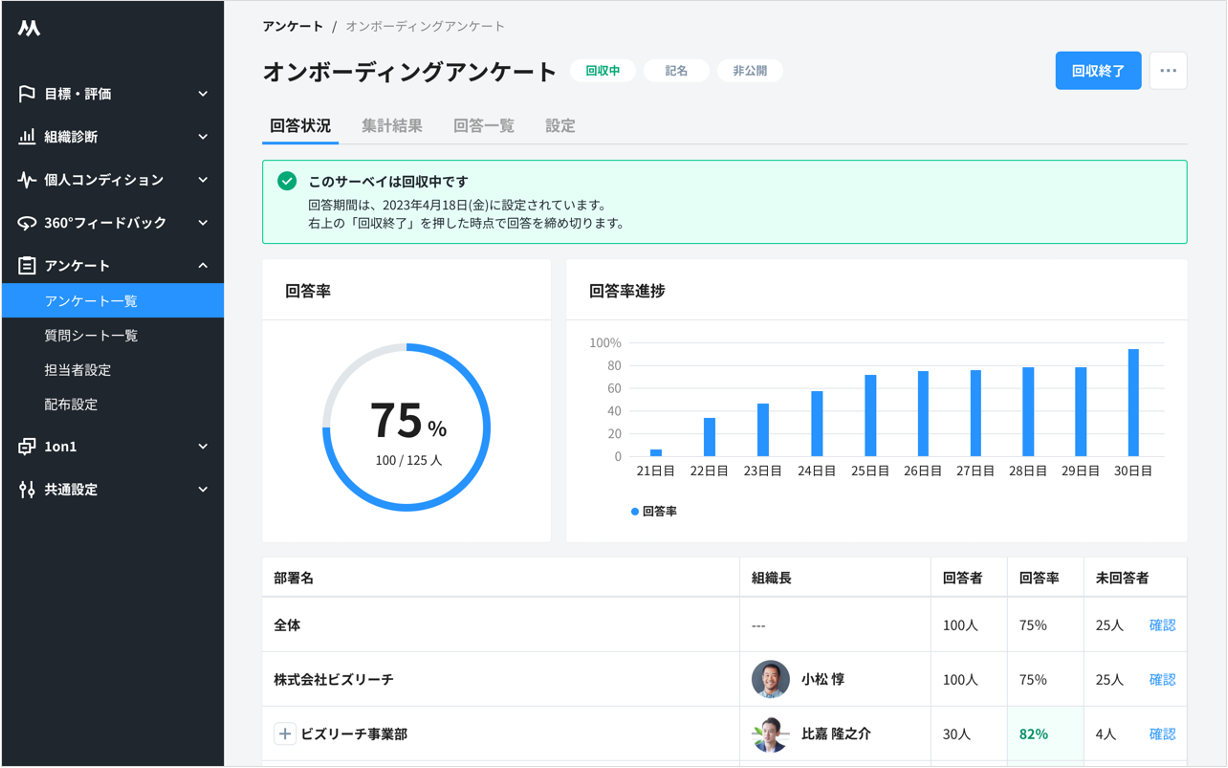
Task: Click the アンケート list icon in sidebar
Action: (28, 265)
